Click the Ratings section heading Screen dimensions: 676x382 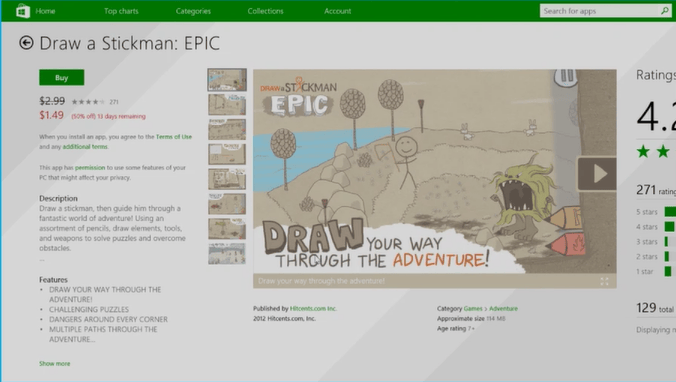pos(656,75)
